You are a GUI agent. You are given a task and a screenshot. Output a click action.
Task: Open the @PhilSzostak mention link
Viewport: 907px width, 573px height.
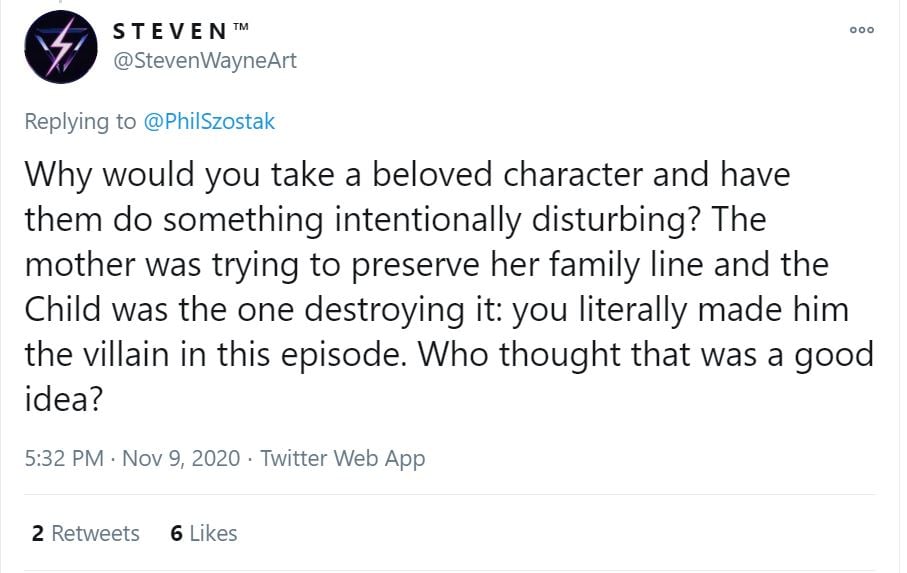click(x=210, y=122)
